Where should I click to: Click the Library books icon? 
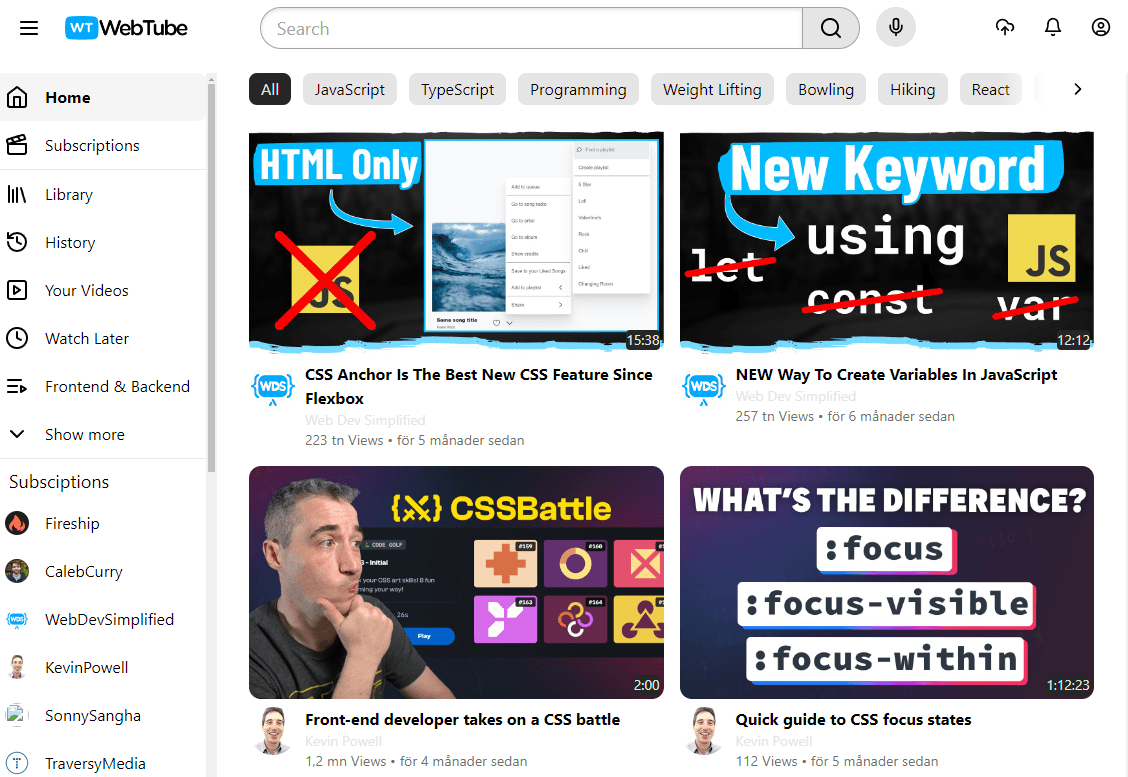tap(17, 194)
